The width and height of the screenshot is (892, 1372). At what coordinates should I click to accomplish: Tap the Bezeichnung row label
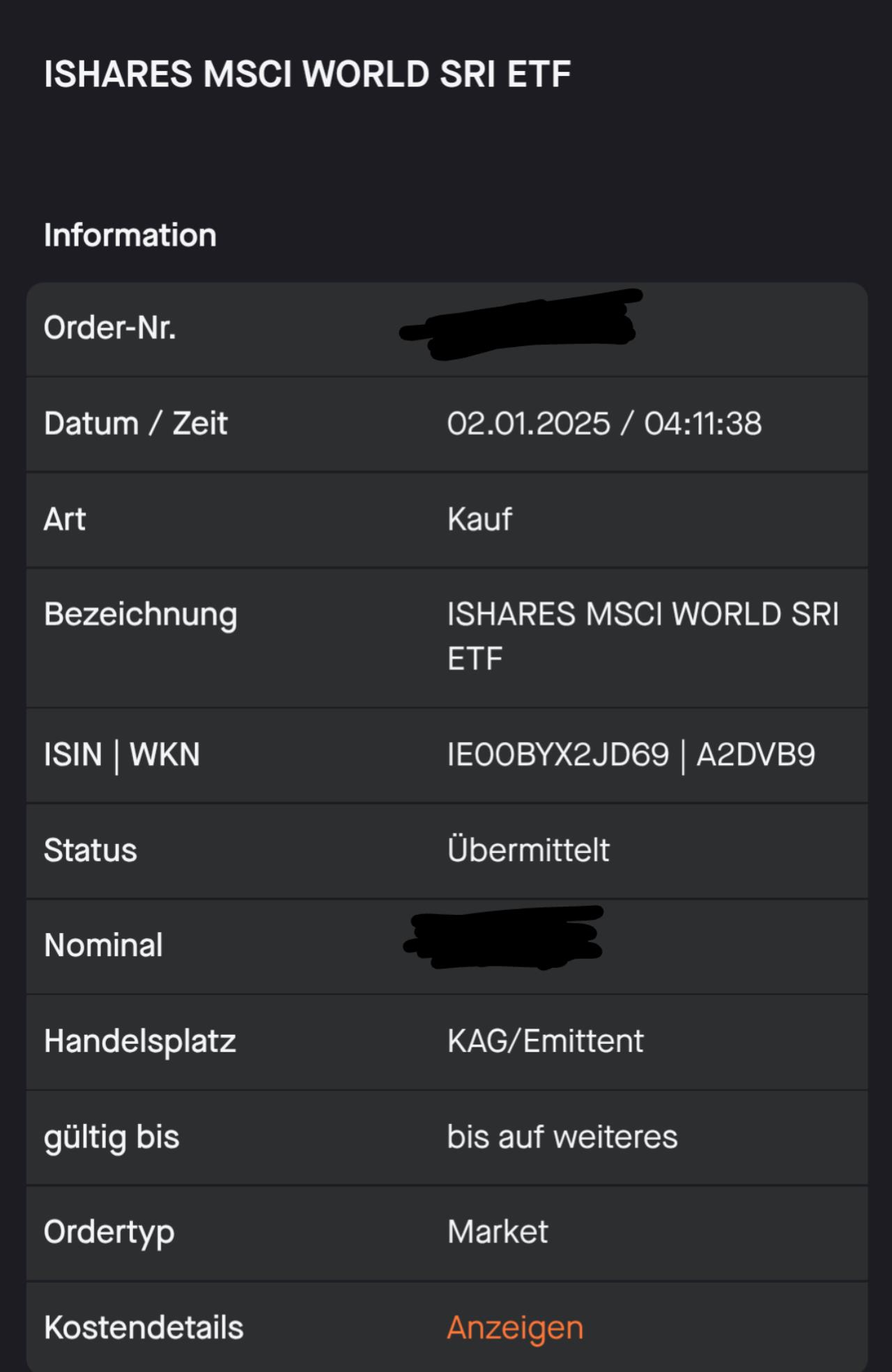click(x=140, y=615)
